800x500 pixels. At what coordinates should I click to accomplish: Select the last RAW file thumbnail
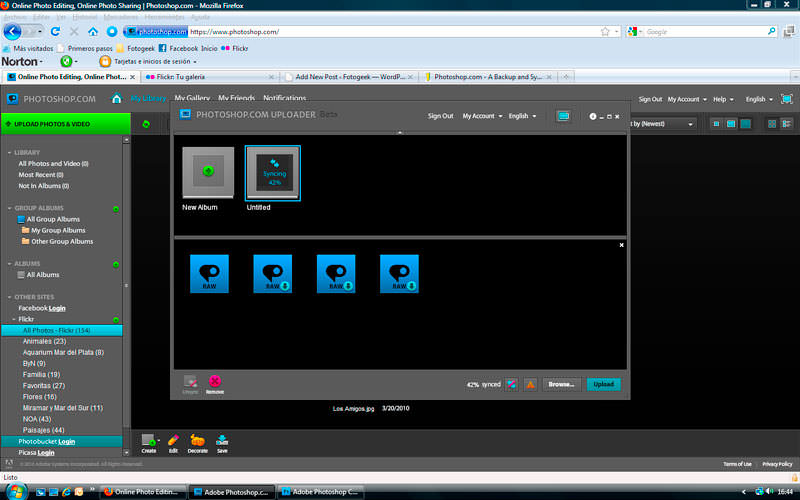[399, 274]
